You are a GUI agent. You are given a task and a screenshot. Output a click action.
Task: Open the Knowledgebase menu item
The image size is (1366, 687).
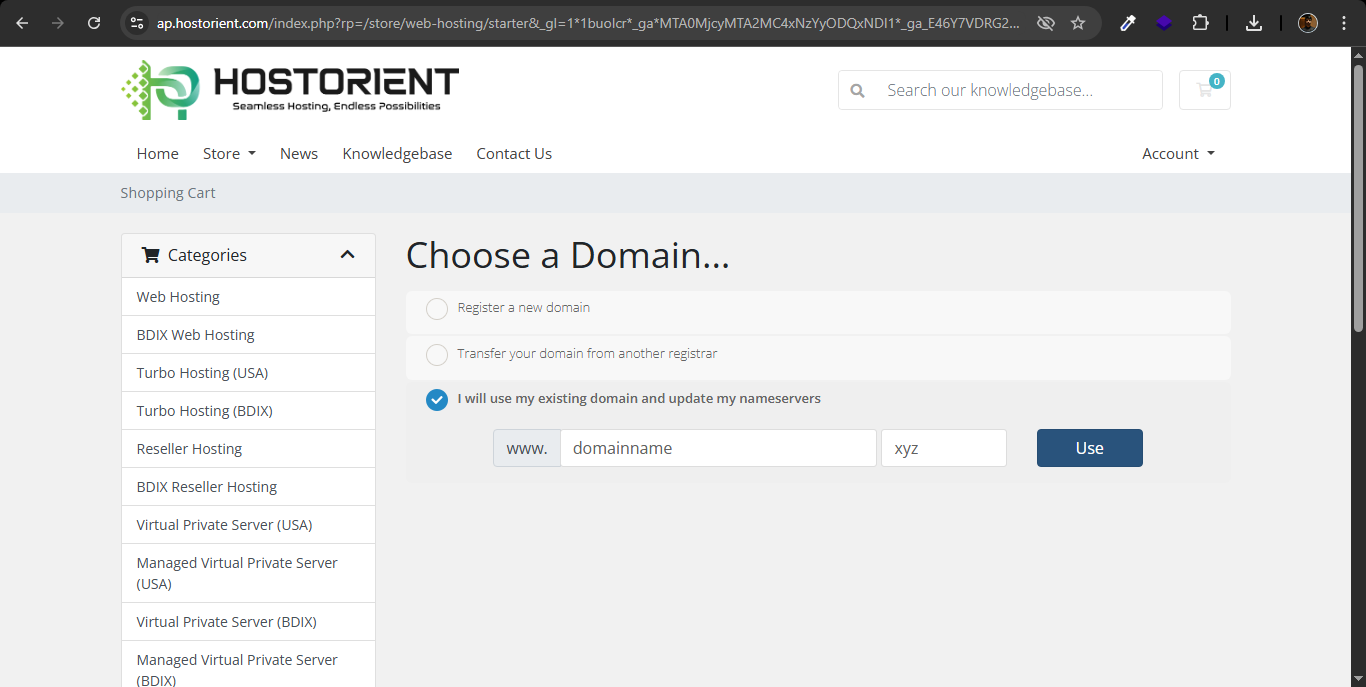click(x=397, y=153)
